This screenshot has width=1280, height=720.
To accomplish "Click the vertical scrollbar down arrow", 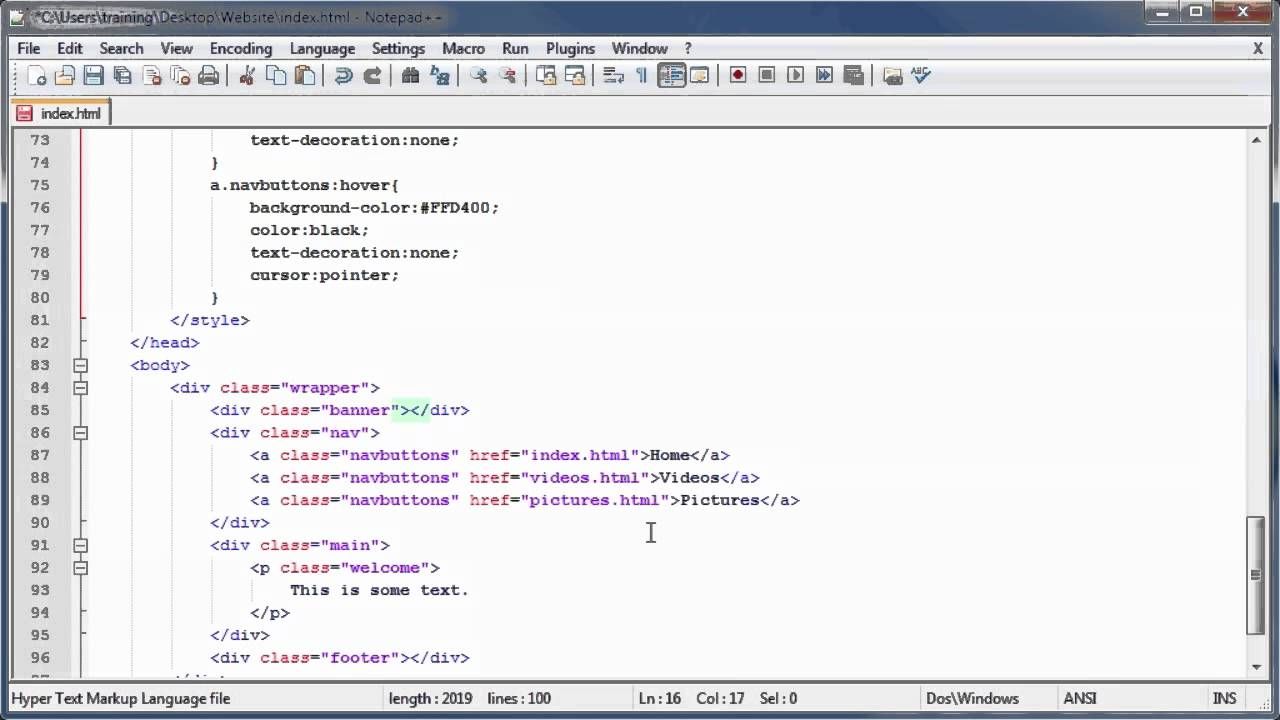I will click(1256, 667).
